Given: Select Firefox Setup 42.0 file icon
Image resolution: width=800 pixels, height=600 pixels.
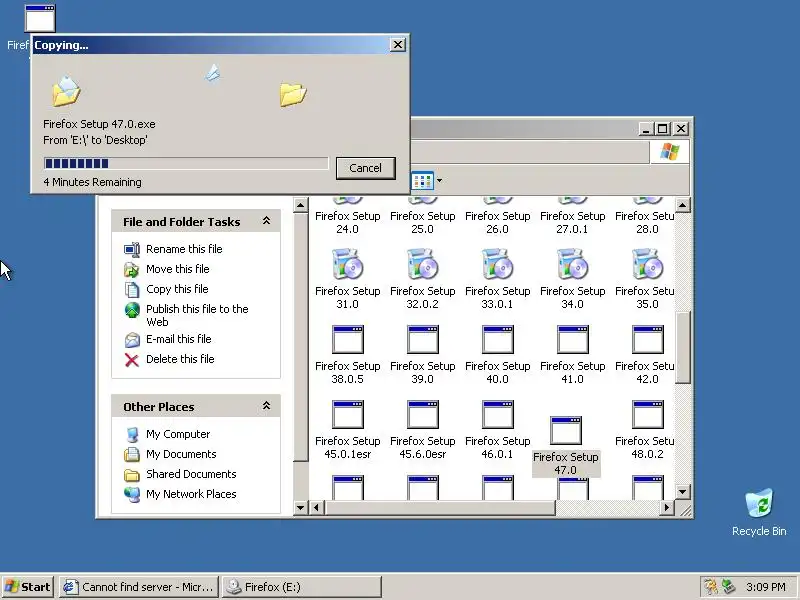Looking at the screenshot, I should point(647,339).
